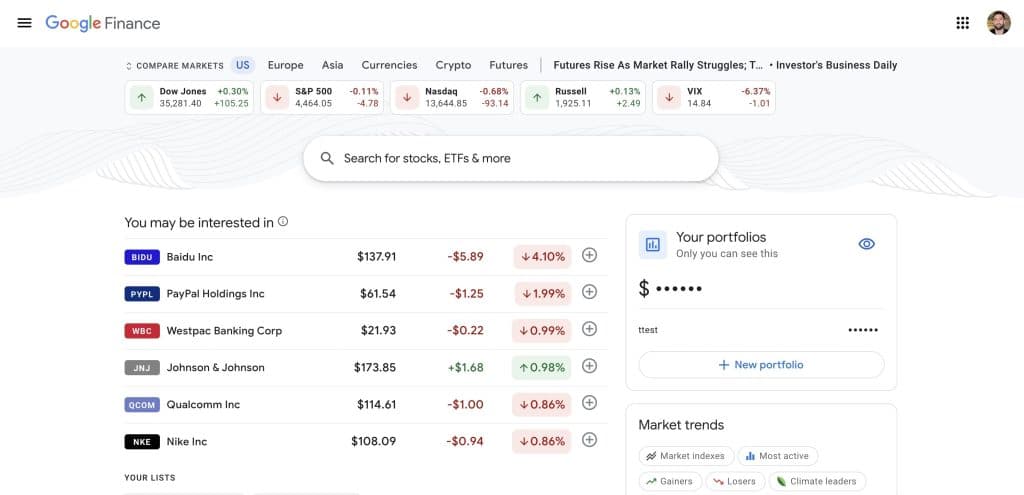Open the Nasdaq index card

tap(452, 97)
